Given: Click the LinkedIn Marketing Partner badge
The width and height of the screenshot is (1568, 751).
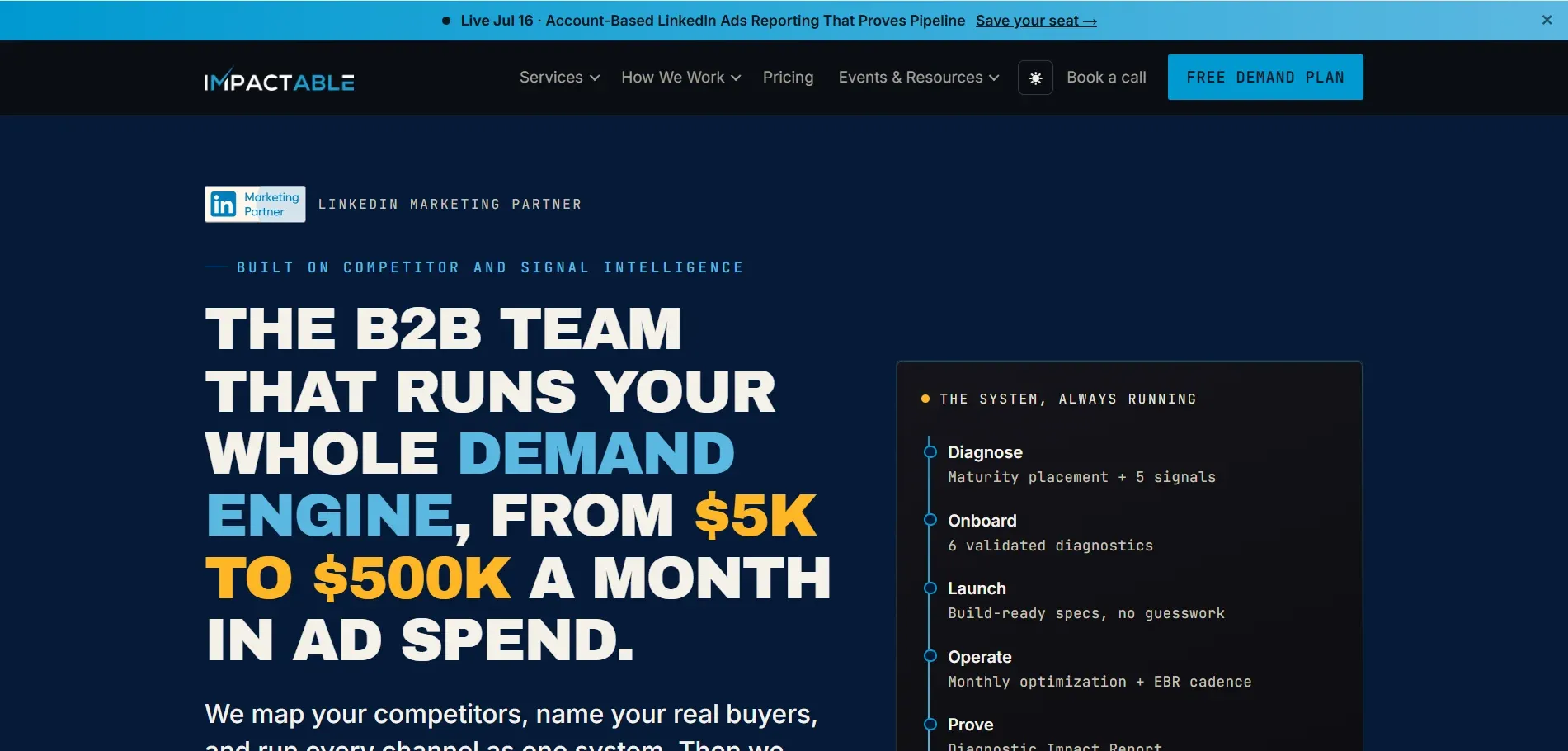Looking at the screenshot, I should tap(255, 204).
